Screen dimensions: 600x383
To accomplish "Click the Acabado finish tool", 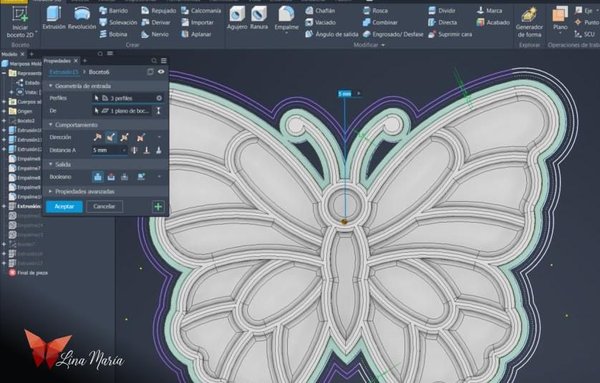I will tap(493, 23).
